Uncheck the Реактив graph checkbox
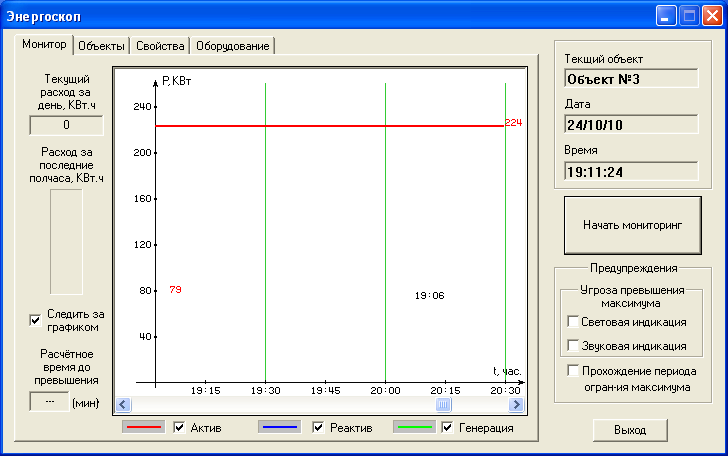 click(x=318, y=428)
